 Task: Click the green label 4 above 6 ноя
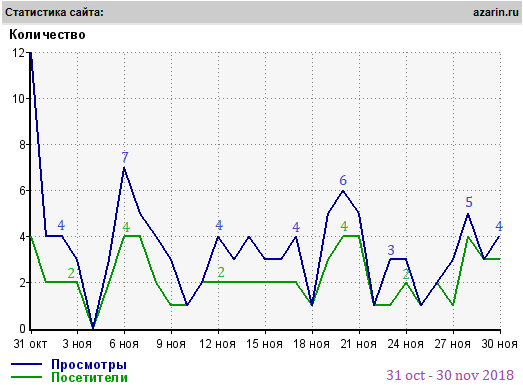126,227
